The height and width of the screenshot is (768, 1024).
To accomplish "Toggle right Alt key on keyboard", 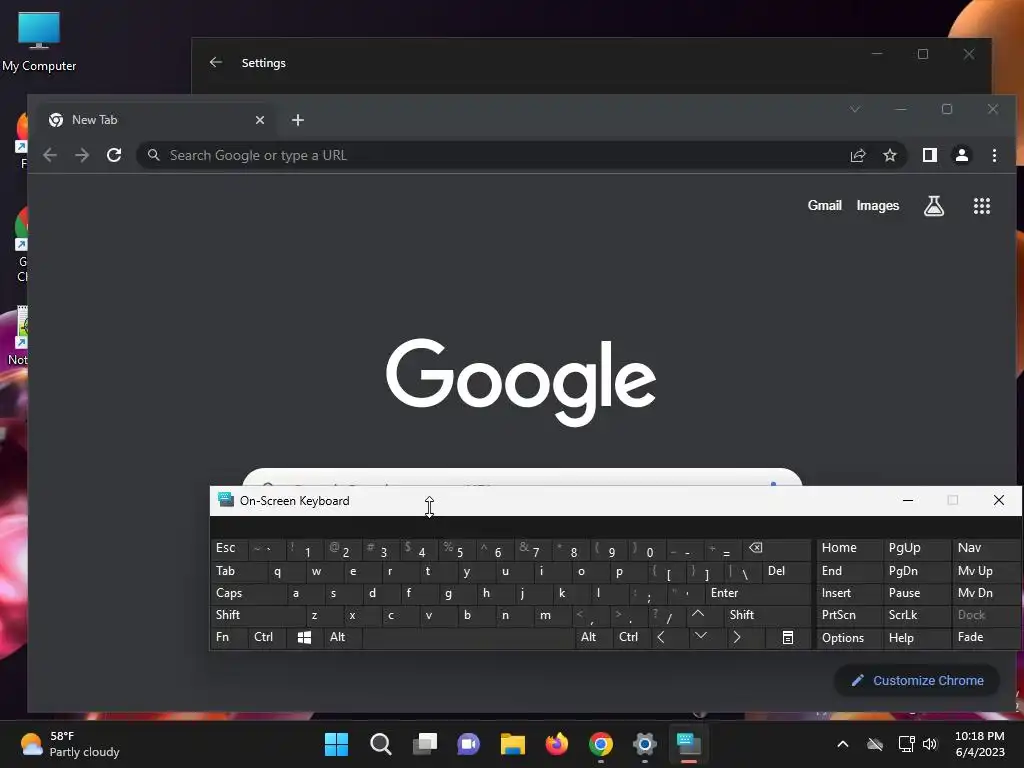I will click(593, 637).
